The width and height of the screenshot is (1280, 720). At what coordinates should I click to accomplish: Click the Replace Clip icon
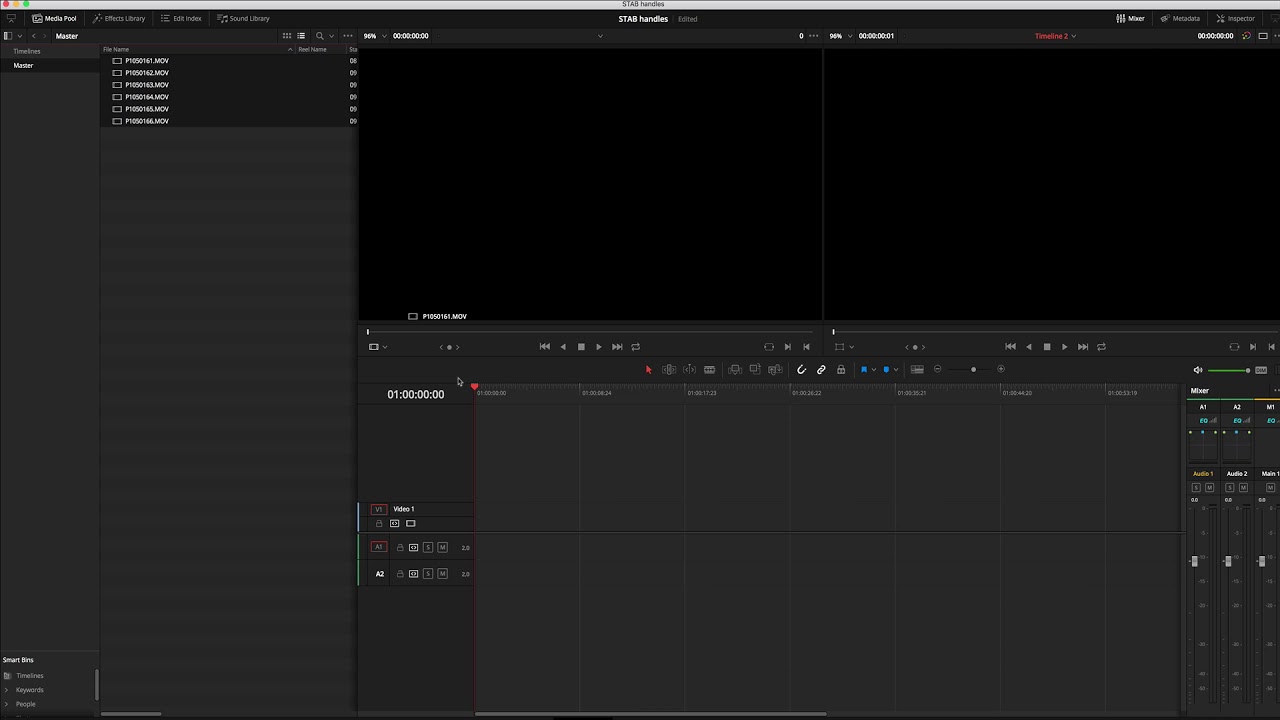tap(775, 370)
